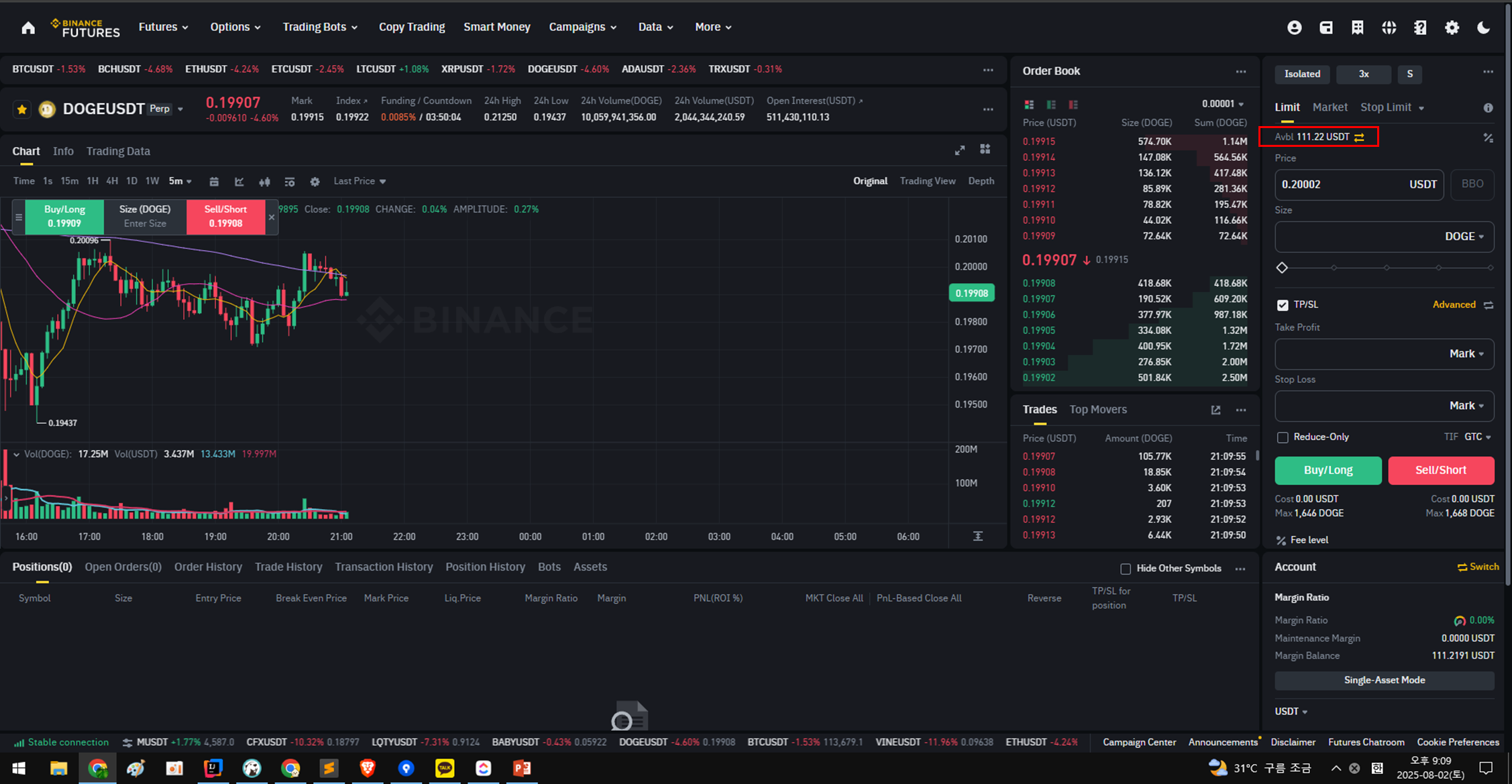The image size is (1512, 784).
Task: Enable the Reduce-Only checkbox
Action: [1283, 437]
